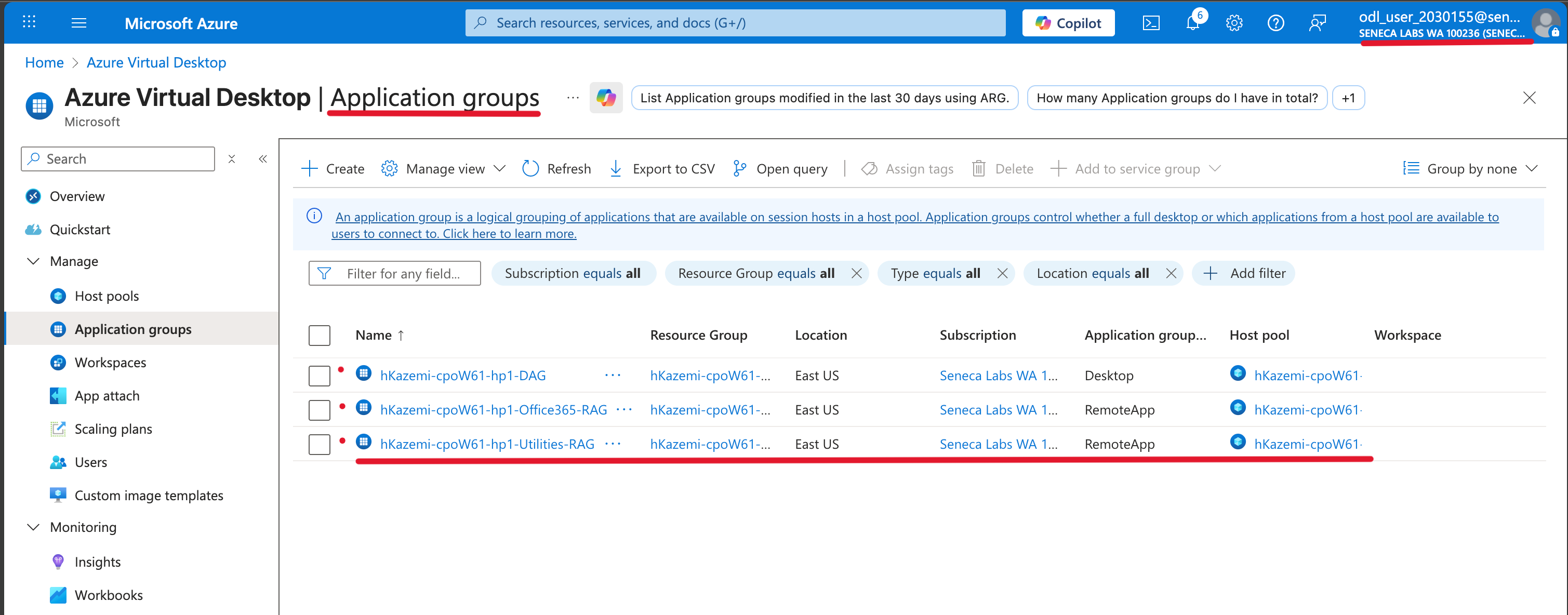Screen dimensions: 1568x615
Task: Remove the Type equals all filter
Action: pyautogui.click(x=1002, y=273)
